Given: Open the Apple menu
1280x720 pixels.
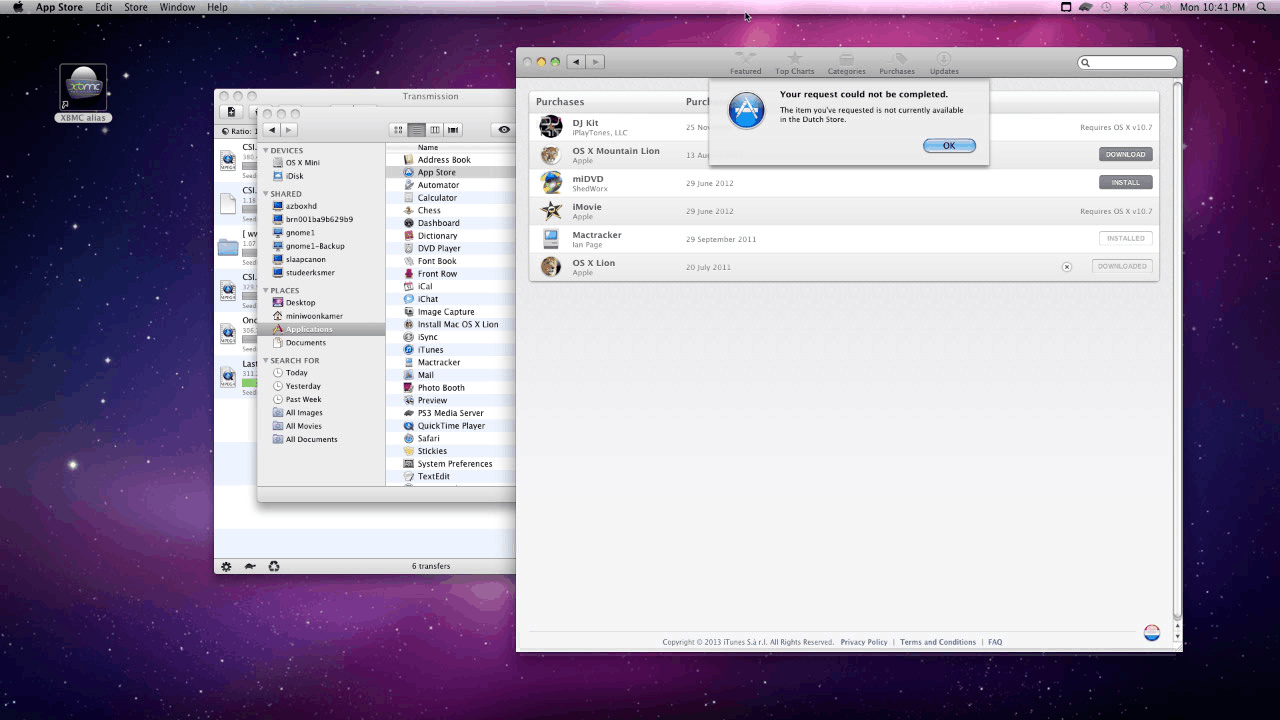Looking at the screenshot, I should (17, 7).
